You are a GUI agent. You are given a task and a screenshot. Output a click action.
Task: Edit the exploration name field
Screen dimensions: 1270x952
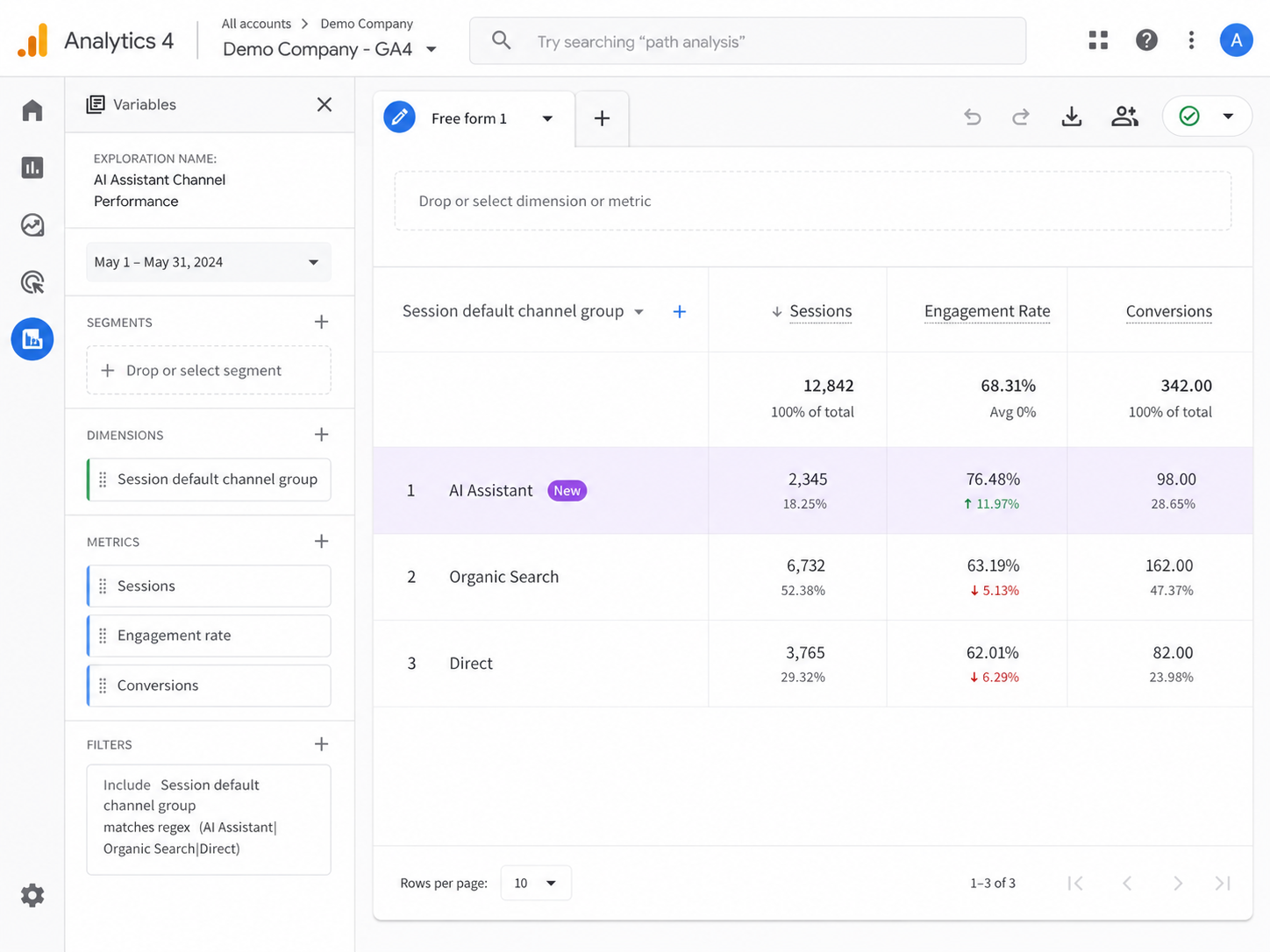pyautogui.click(x=160, y=190)
